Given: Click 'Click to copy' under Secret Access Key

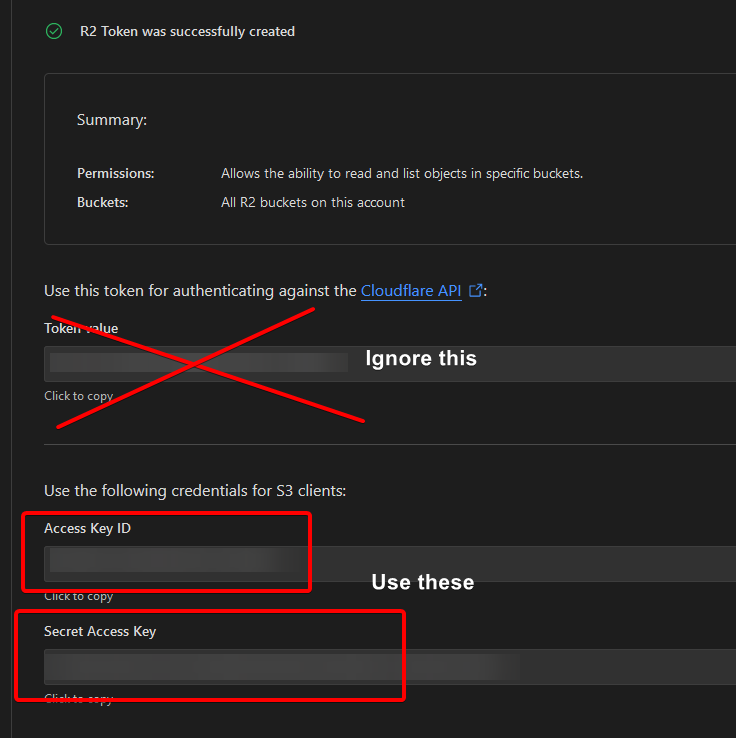Looking at the screenshot, I should 78,699.
